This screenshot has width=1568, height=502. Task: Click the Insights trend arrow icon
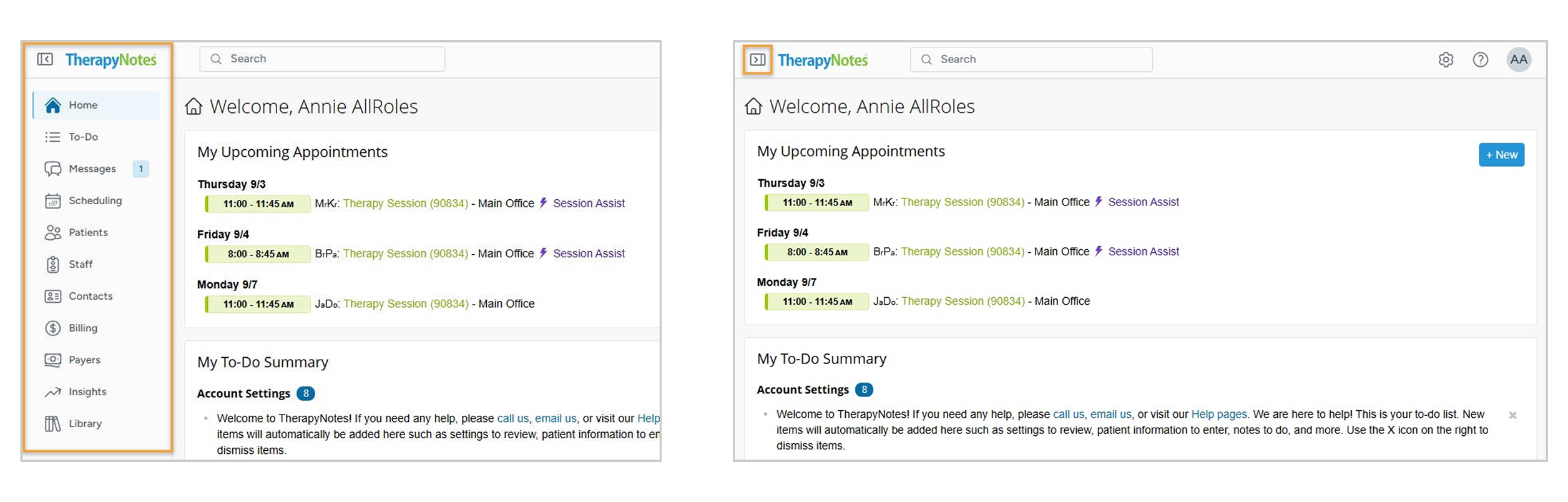pyautogui.click(x=53, y=391)
